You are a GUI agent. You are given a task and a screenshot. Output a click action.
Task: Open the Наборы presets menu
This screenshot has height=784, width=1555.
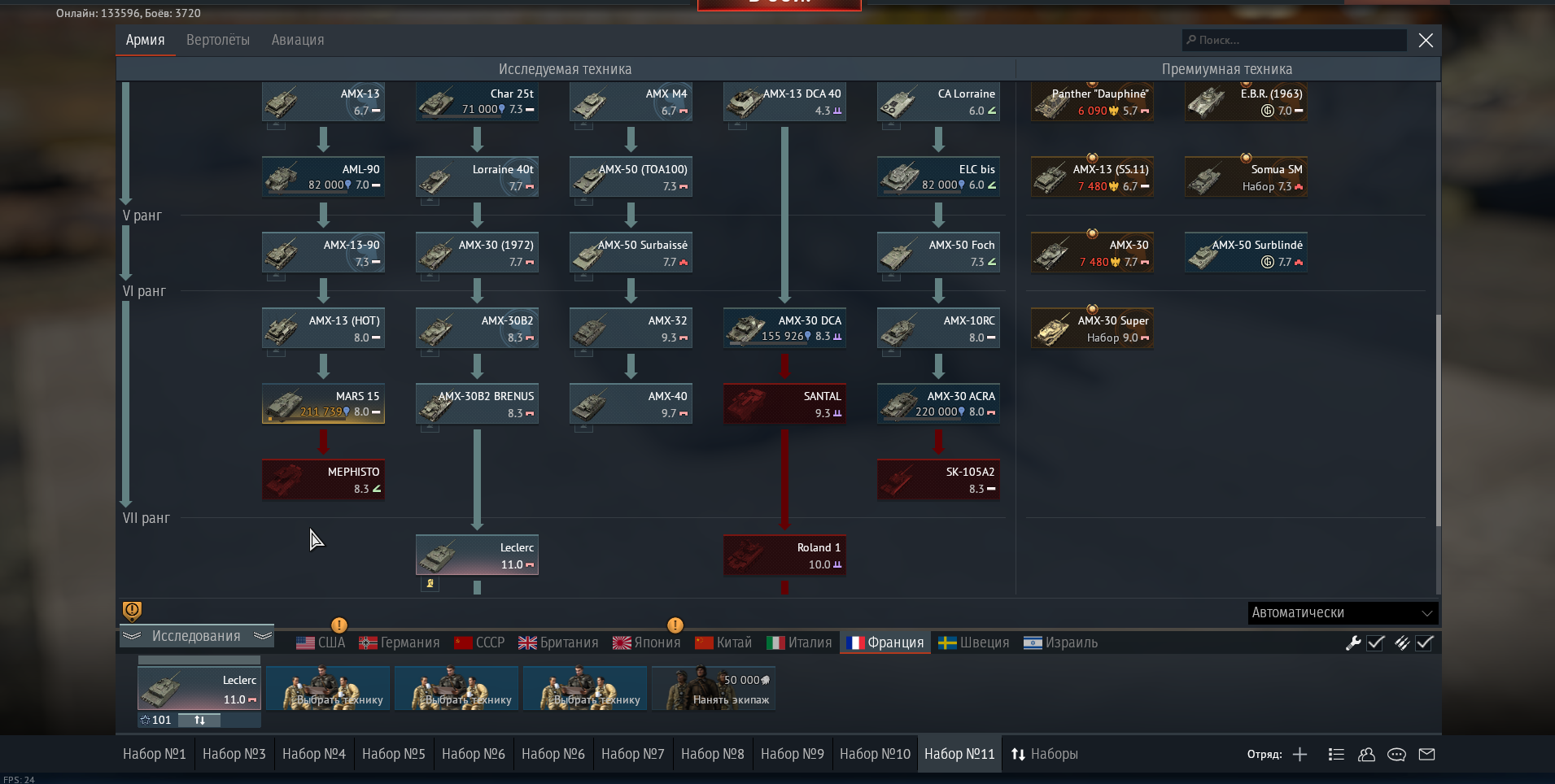pyautogui.click(x=1045, y=754)
